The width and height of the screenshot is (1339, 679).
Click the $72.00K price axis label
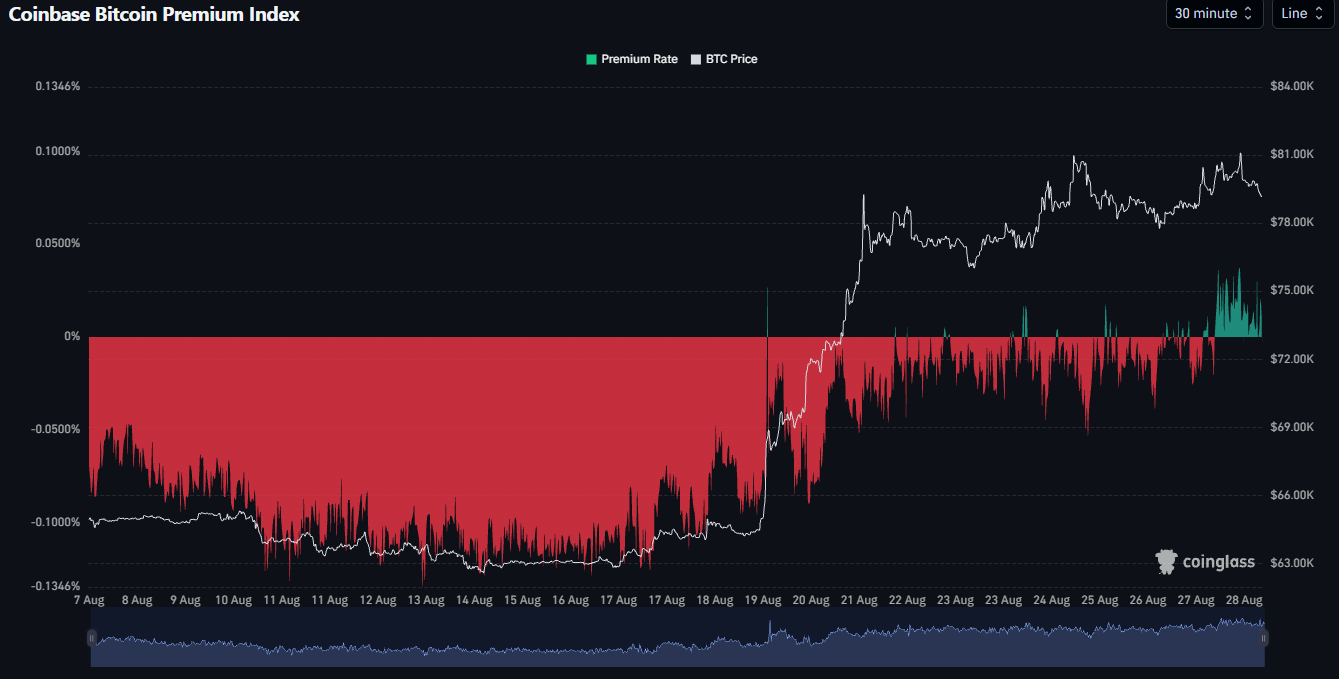[x=1290, y=359]
